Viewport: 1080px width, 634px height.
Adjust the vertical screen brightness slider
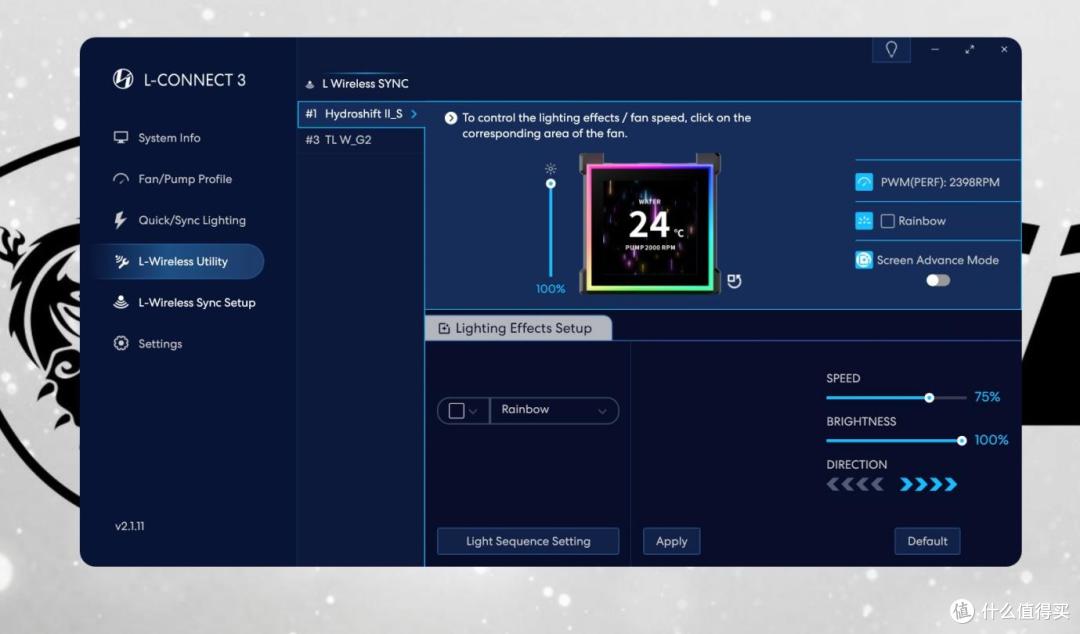pos(550,229)
